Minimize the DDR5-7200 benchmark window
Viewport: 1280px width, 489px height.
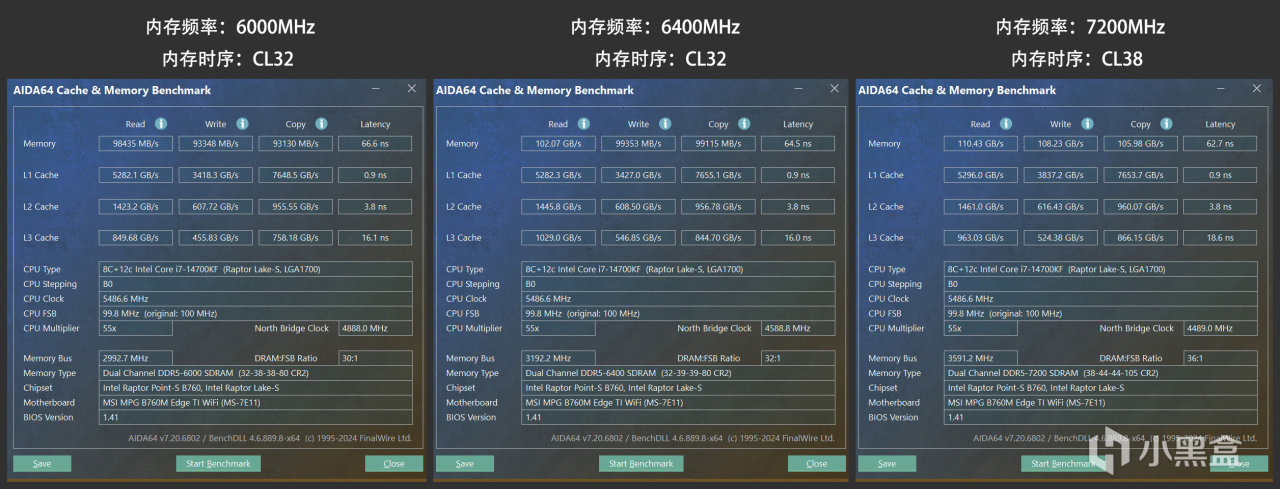pyautogui.click(x=1221, y=89)
